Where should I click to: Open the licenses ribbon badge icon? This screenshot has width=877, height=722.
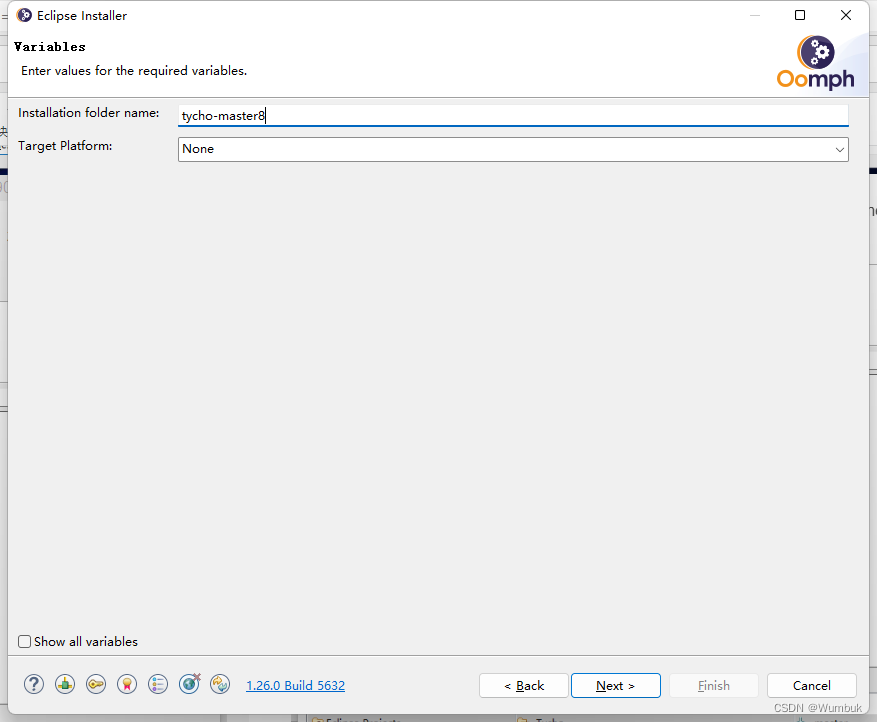[x=127, y=685]
